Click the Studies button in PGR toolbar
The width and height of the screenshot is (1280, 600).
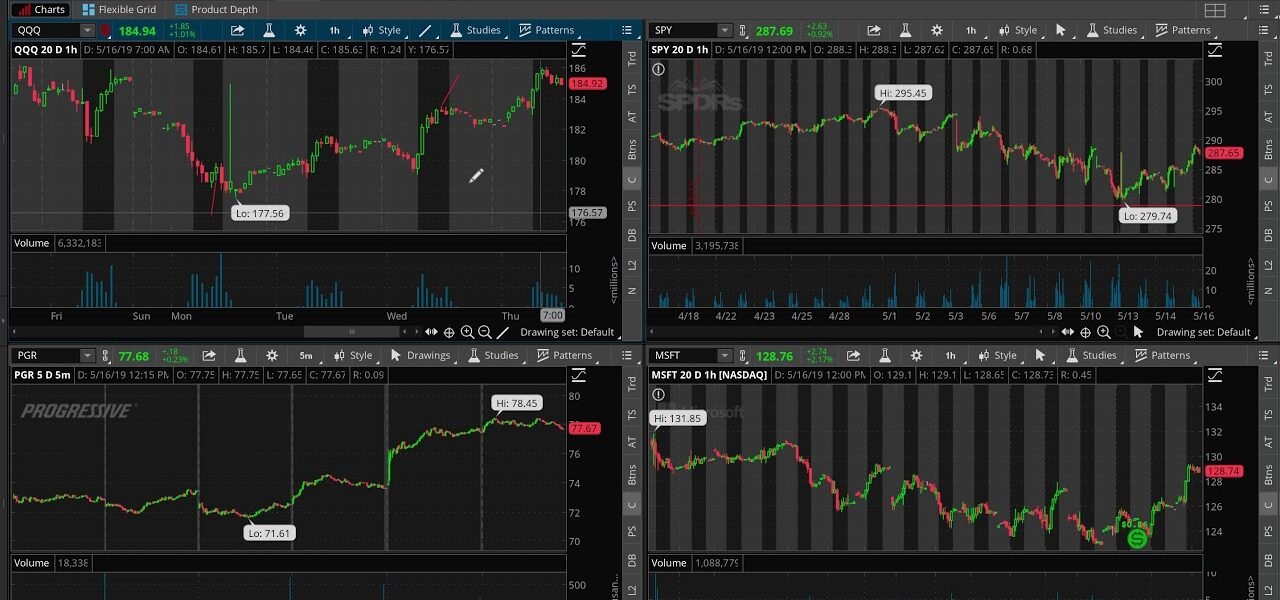[493, 355]
